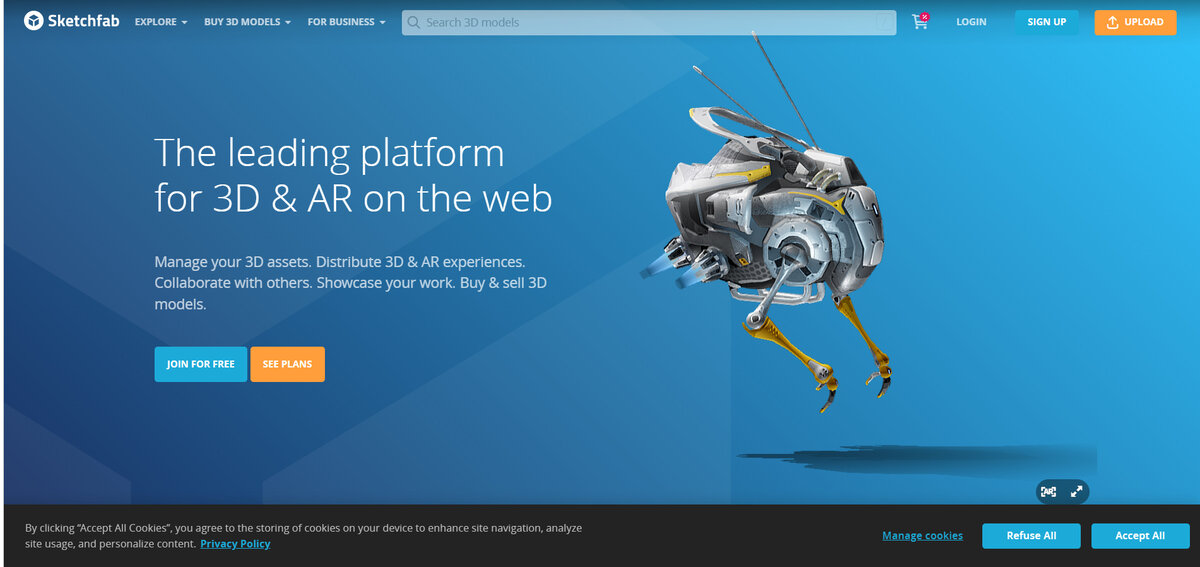Expand the 3D model to fullscreen

pos(1076,491)
